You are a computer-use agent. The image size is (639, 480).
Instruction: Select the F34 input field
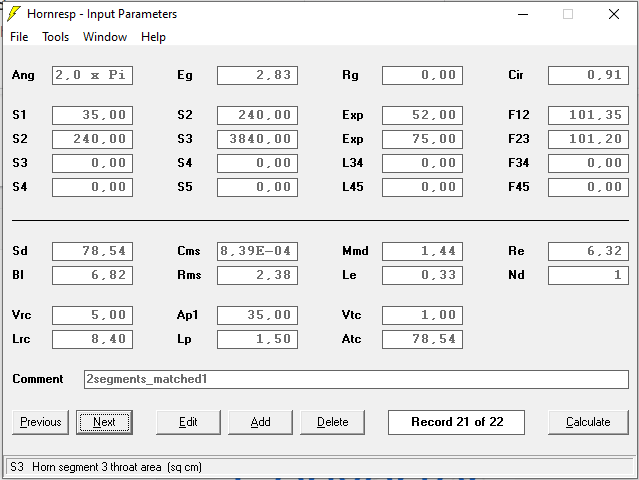tap(588, 163)
